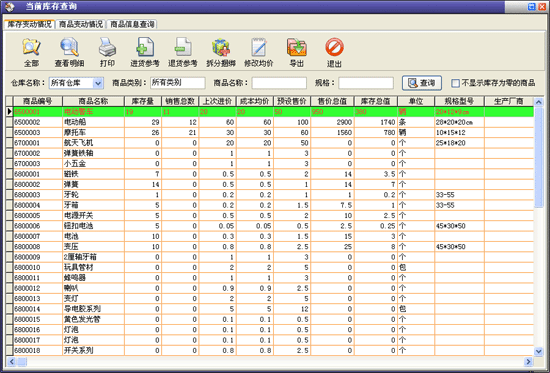
Task: Expand the 仓库名称 warehouse dropdown
Action: (x=98, y=83)
